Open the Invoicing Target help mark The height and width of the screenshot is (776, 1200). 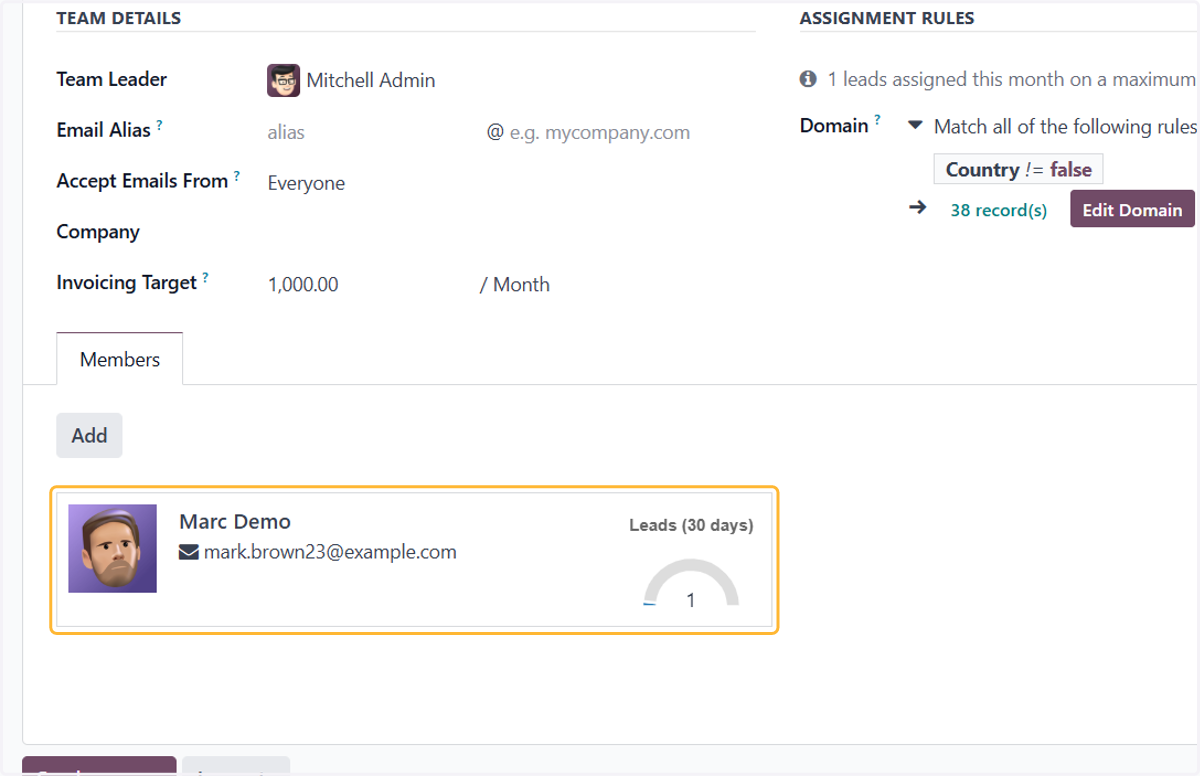(205, 277)
